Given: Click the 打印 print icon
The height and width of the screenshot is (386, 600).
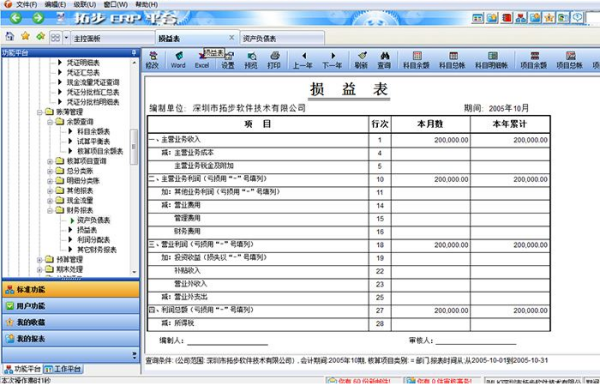Looking at the screenshot, I should pyautogui.click(x=274, y=60).
